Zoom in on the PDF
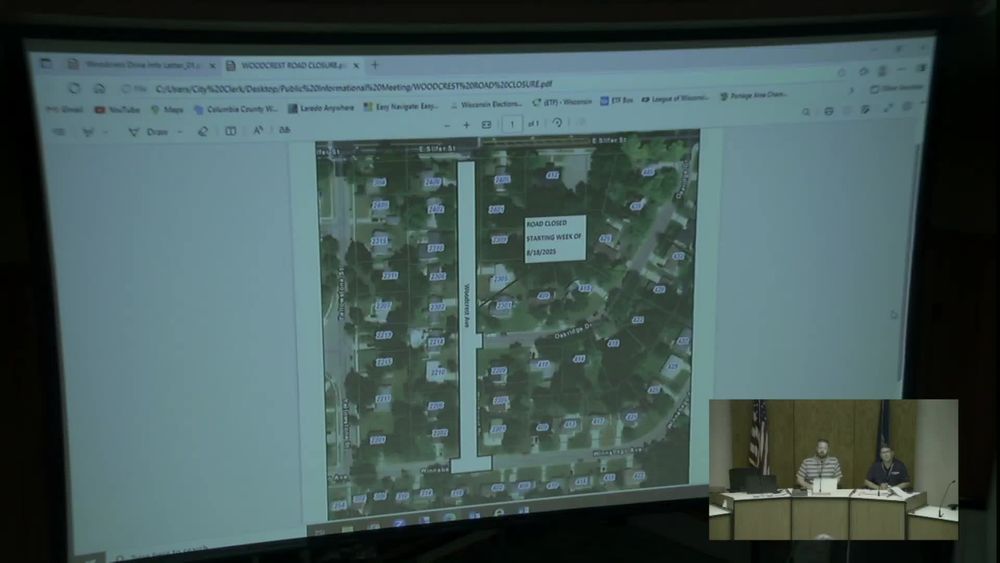The height and width of the screenshot is (563, 1000). (x=466, y=125)
